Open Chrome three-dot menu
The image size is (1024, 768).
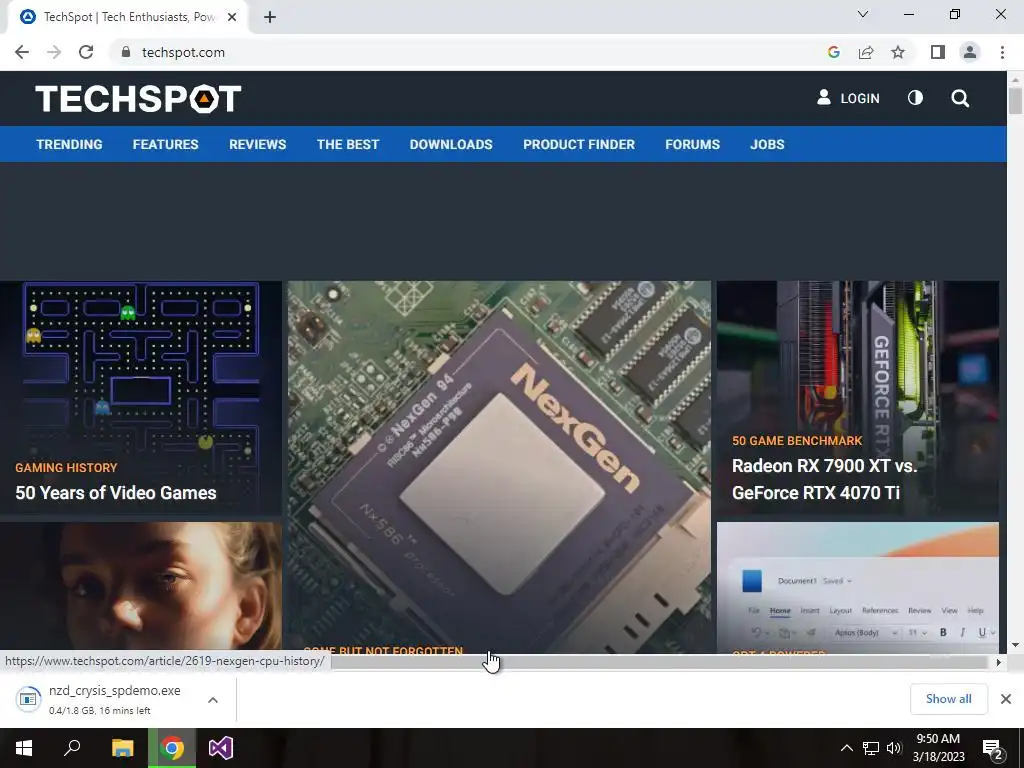(x=1002, y=52)
